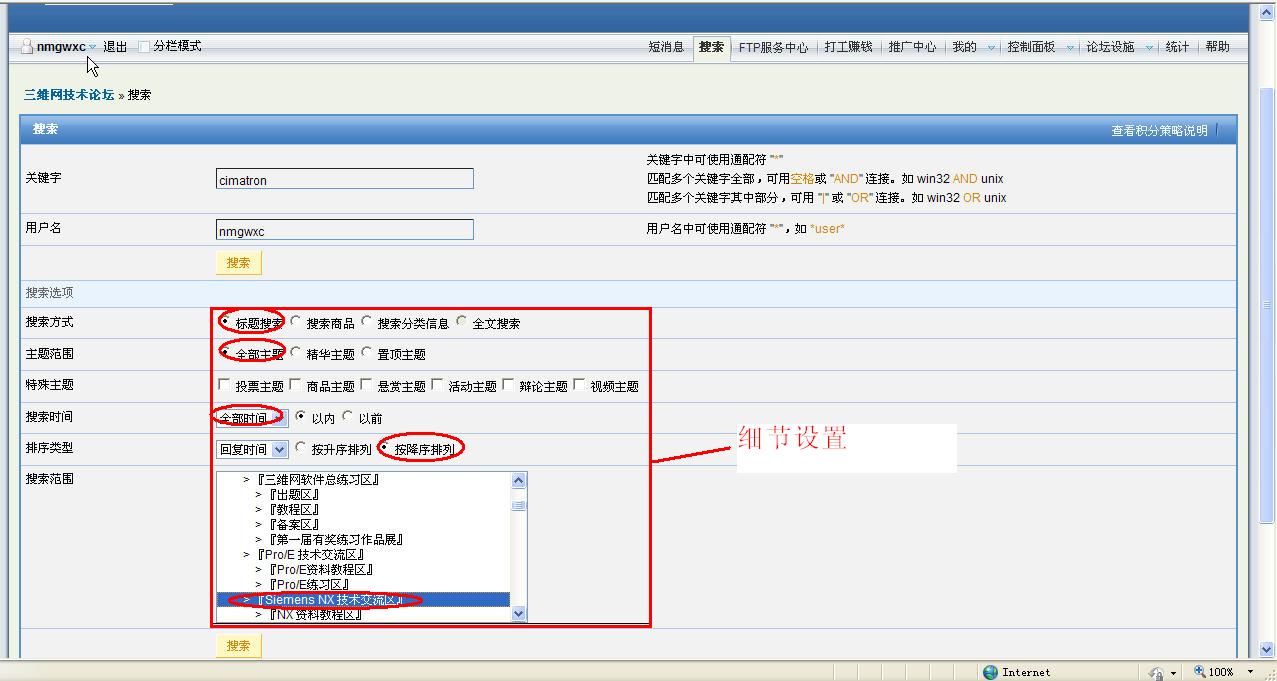Open the 统计 menu item
Viewport: 1277px width, 681px height.
coord(1177,47)
